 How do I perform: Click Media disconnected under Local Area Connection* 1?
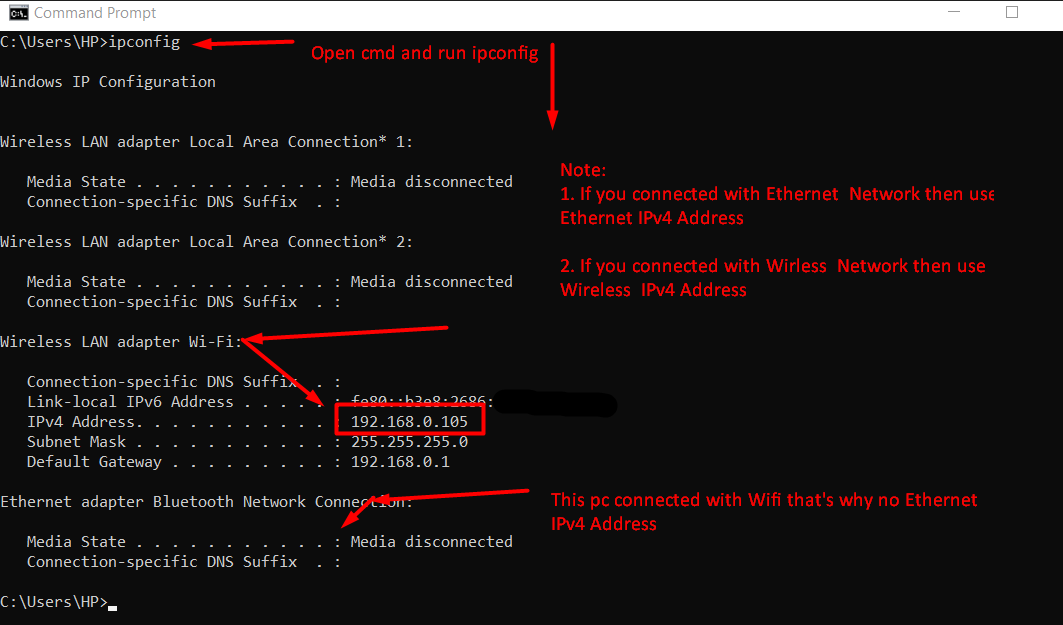[431, 182]
